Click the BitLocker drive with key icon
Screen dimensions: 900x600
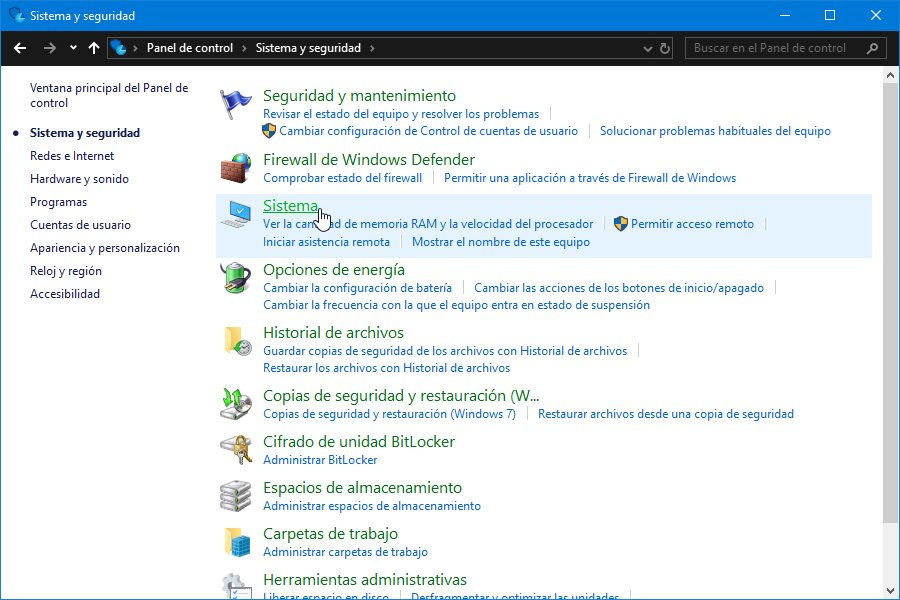235,450
